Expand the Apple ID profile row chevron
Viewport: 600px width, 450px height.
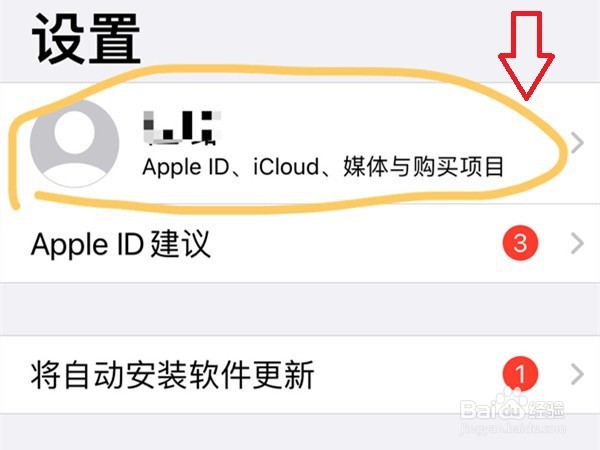(x=577, y=143)
